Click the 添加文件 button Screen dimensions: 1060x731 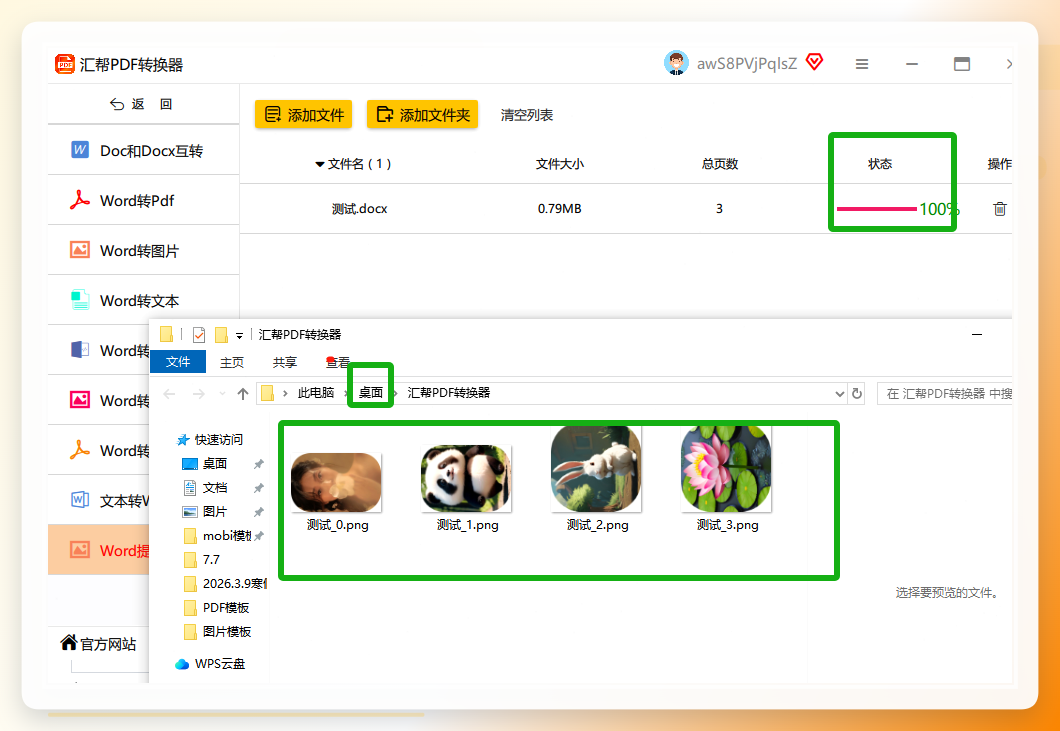pos(304,114)
